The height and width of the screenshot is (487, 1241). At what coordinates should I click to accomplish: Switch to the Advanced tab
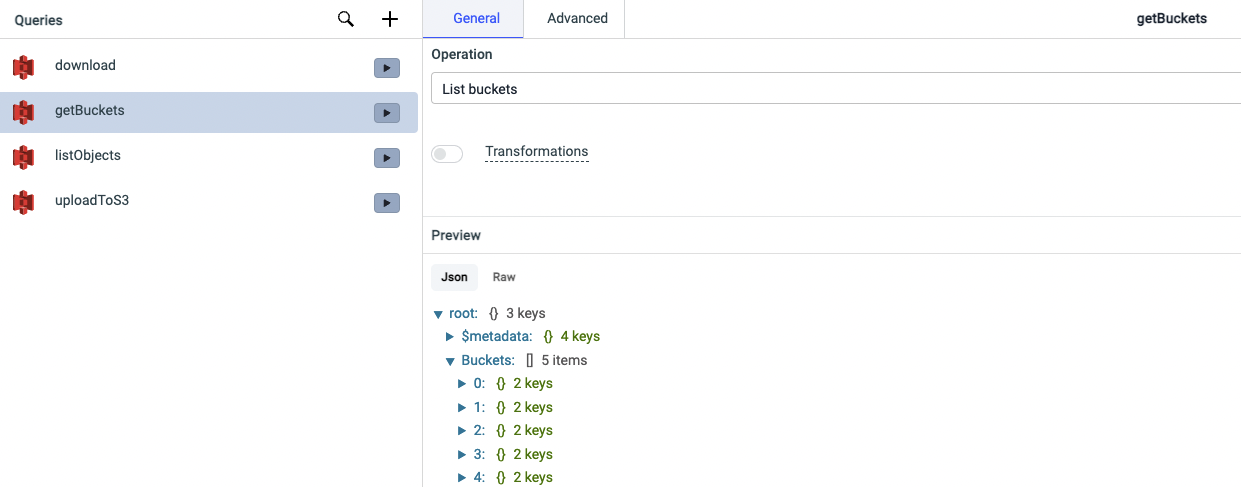click(577, 19)
